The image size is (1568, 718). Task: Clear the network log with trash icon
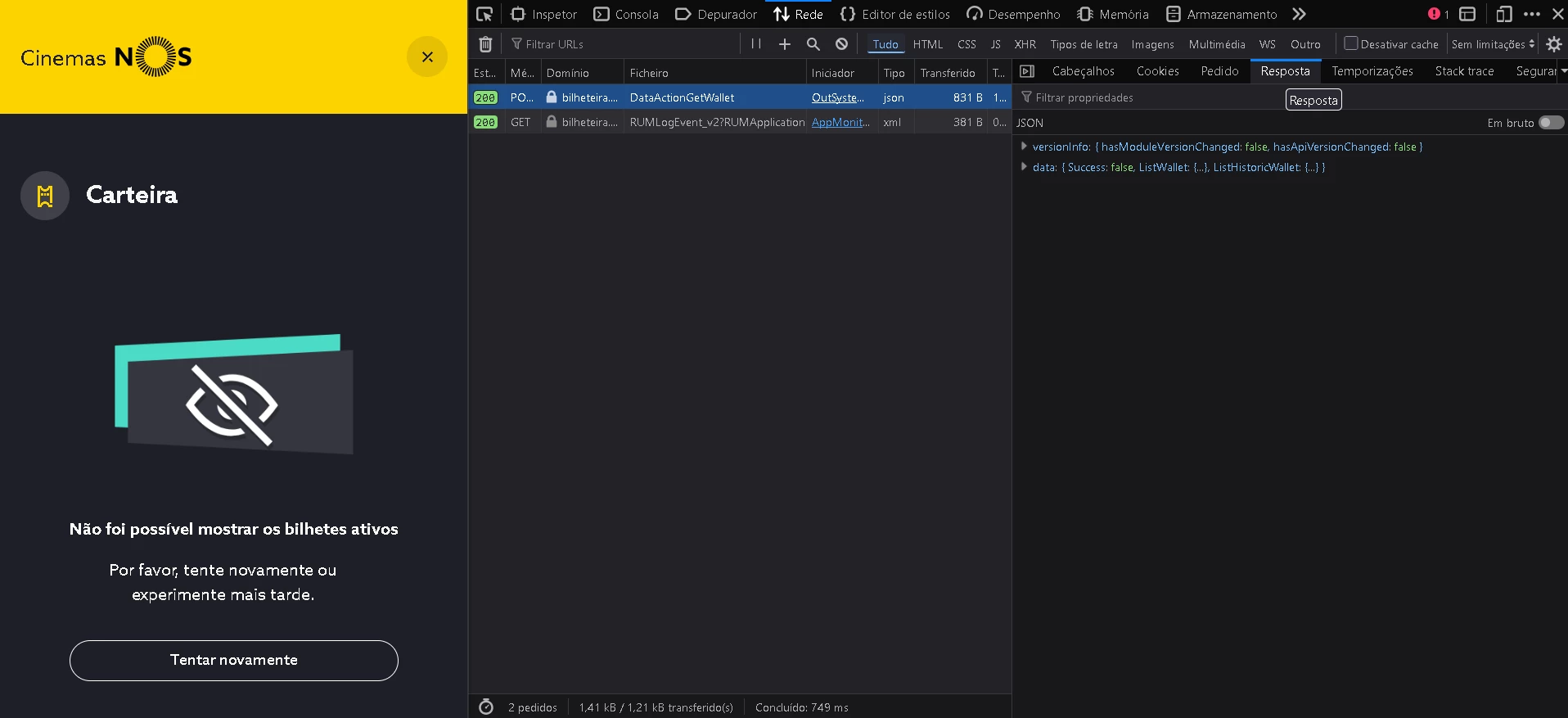click(485, 44)
